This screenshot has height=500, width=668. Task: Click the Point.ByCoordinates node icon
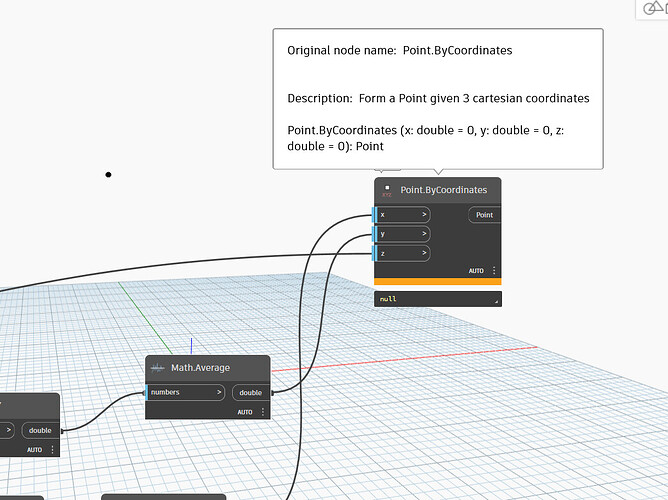387,190
